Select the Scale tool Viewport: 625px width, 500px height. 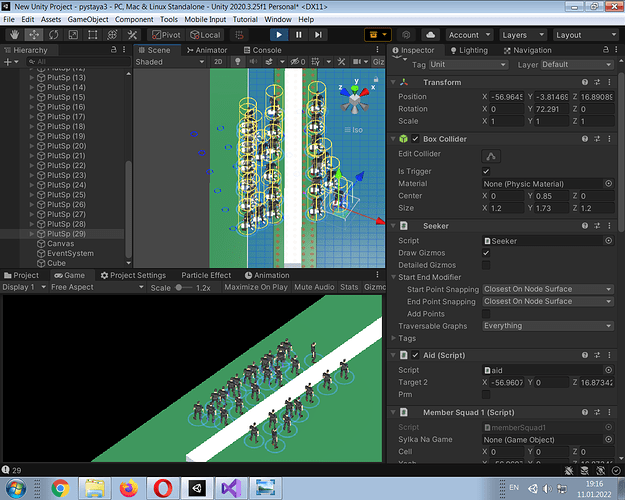coord(73,35)
